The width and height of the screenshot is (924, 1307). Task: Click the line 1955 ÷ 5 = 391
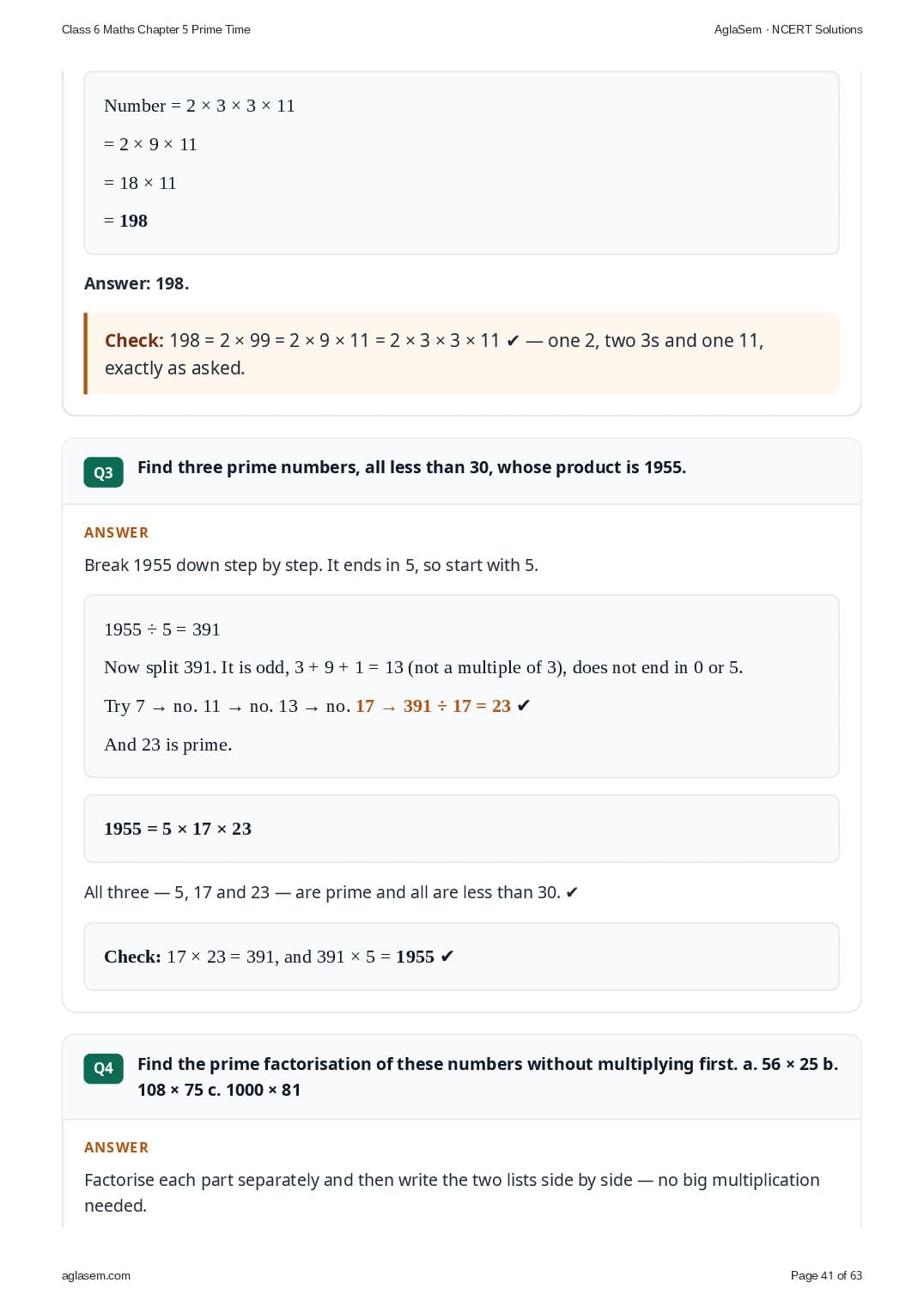(x=162, y=629)
